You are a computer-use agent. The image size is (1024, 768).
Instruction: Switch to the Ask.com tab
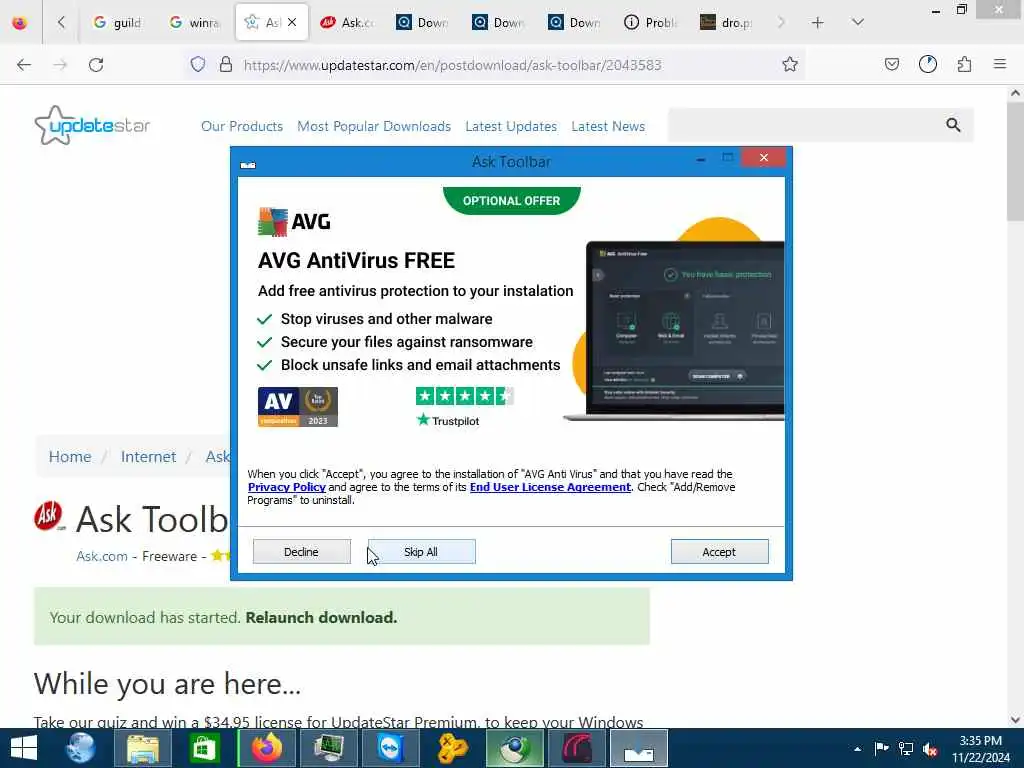pos(347,23)
